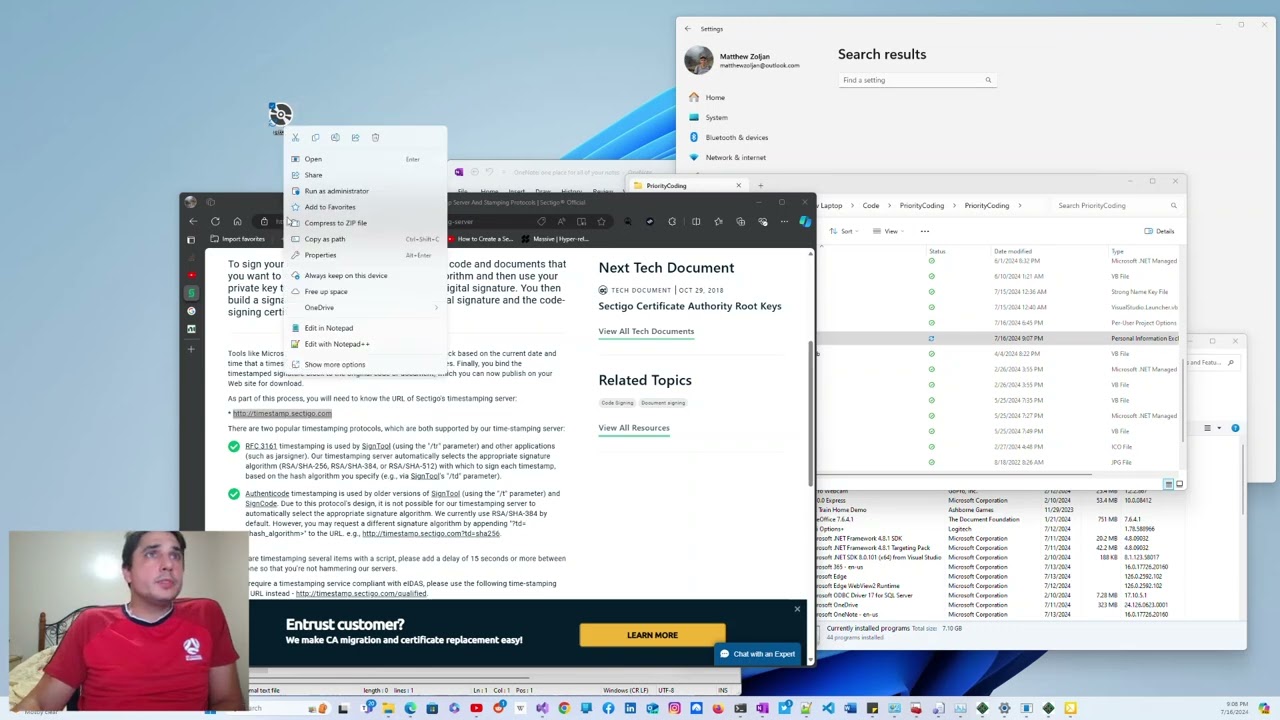
Task: Open browser Favorites star-list icon
Action: [718, 221]
